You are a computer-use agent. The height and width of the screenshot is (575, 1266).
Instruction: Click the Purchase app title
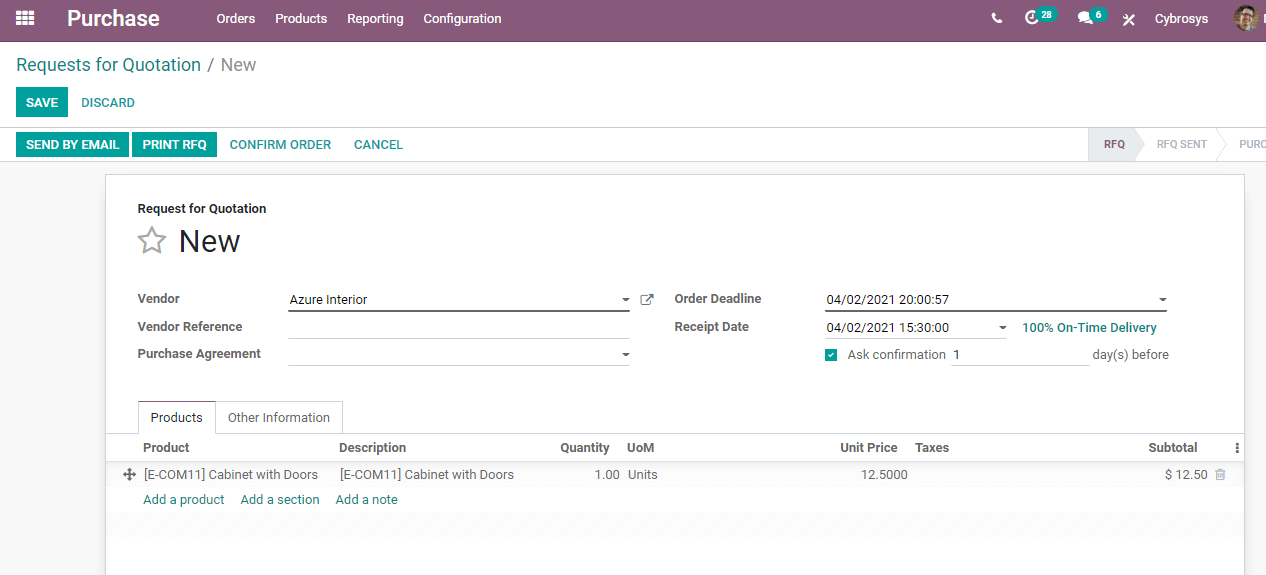[x=113, y=18]
